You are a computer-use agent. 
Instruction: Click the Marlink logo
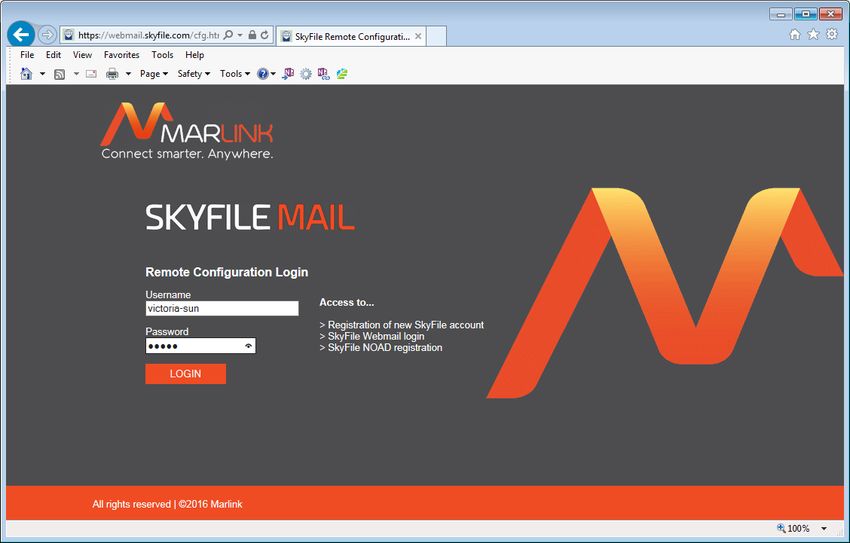point(186,131)
